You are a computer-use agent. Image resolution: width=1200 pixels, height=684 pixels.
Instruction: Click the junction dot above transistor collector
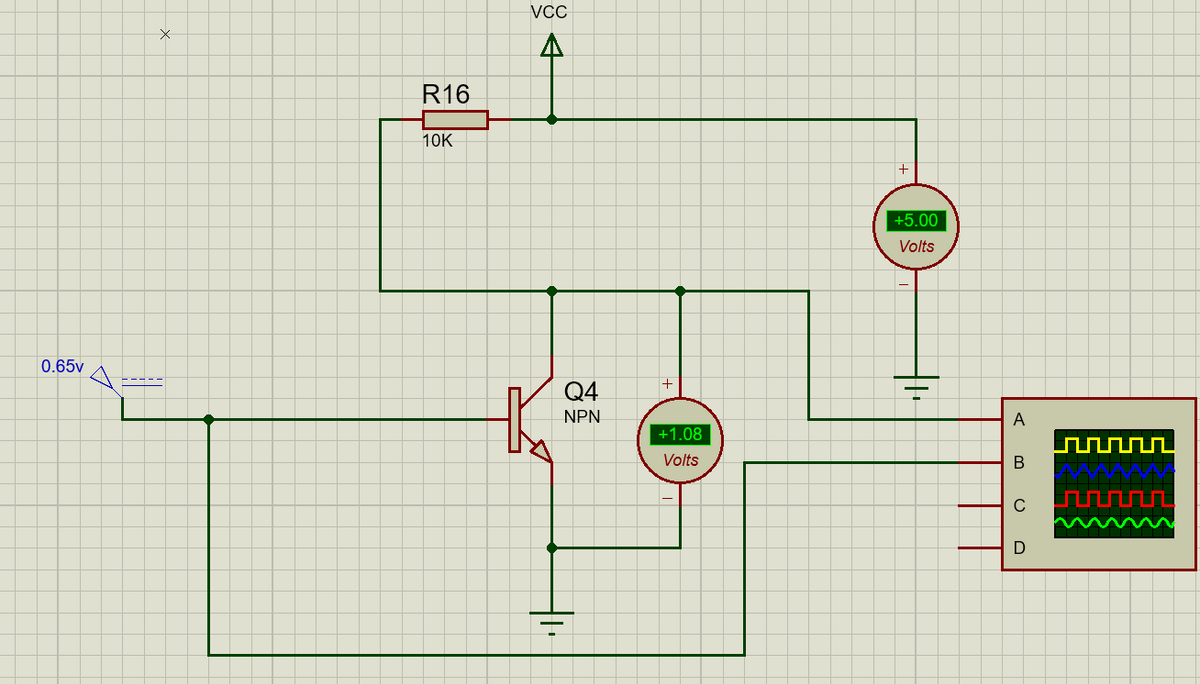[552, 291]
